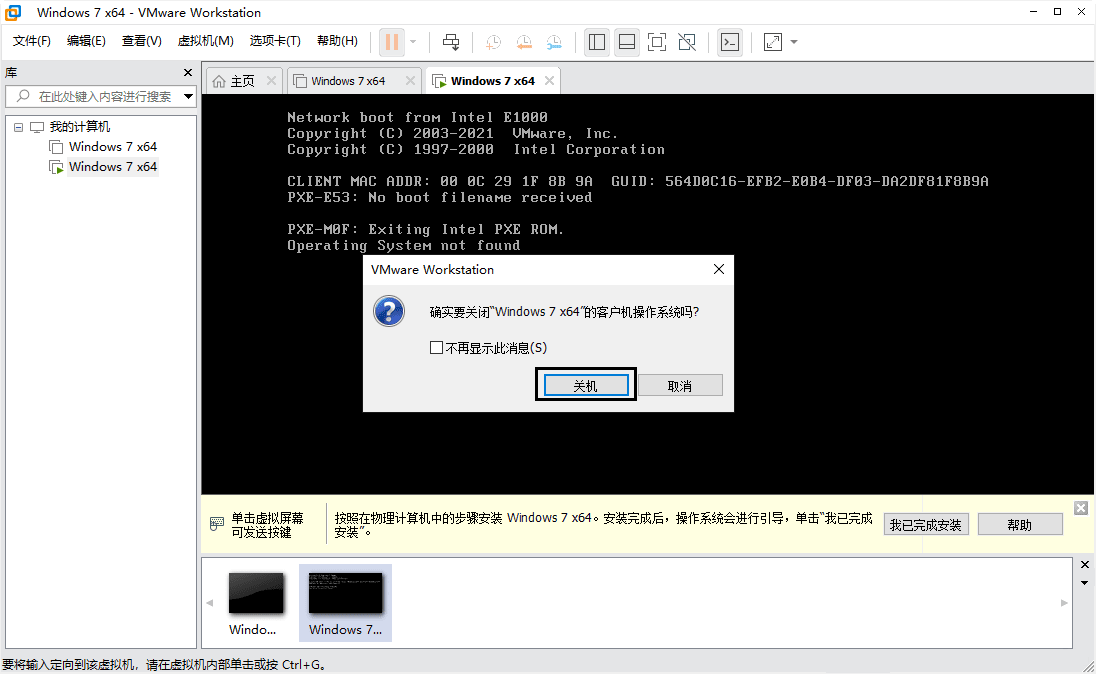
Task: Close the thumbnail bar
Action: tap(1085, 565)
